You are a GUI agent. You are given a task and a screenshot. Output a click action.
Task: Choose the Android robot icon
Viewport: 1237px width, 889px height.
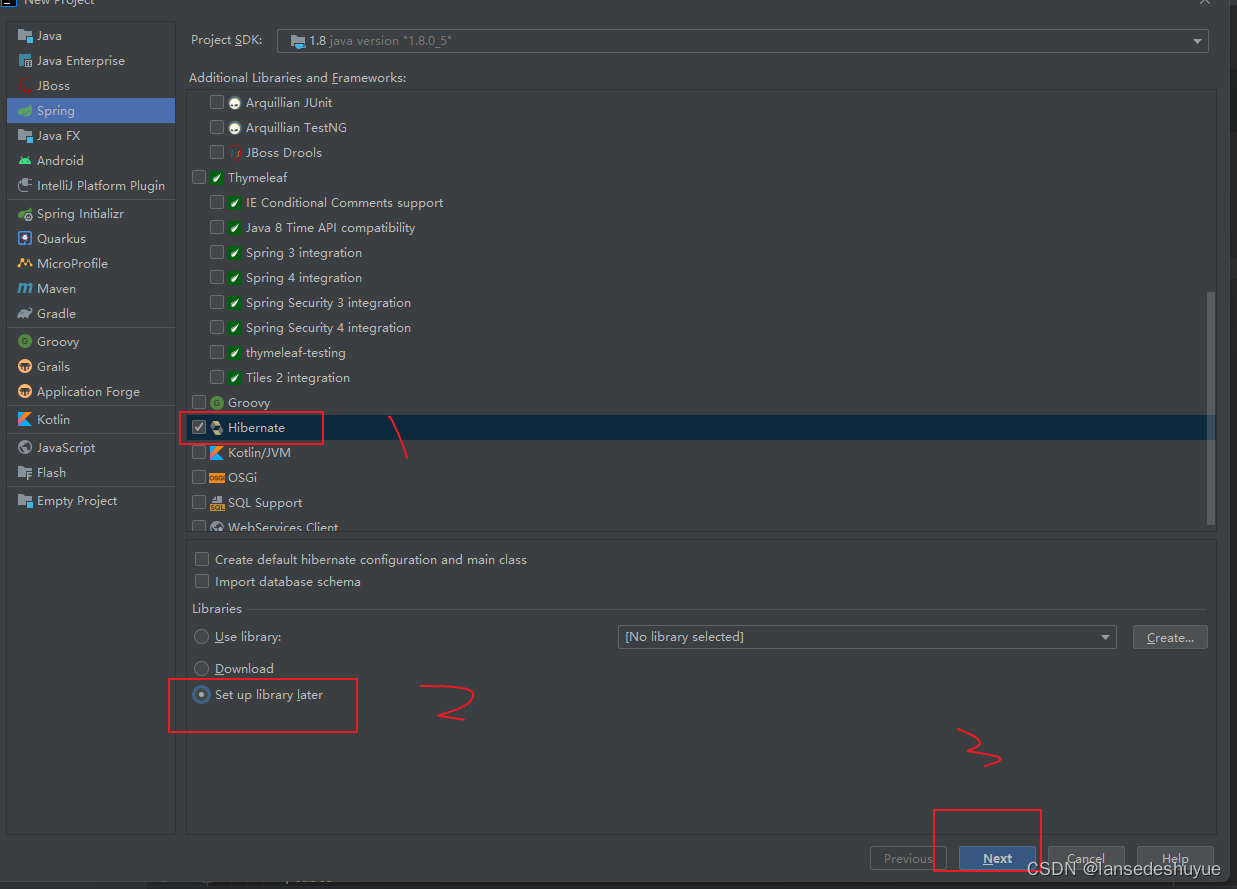[x=25, y=161]
